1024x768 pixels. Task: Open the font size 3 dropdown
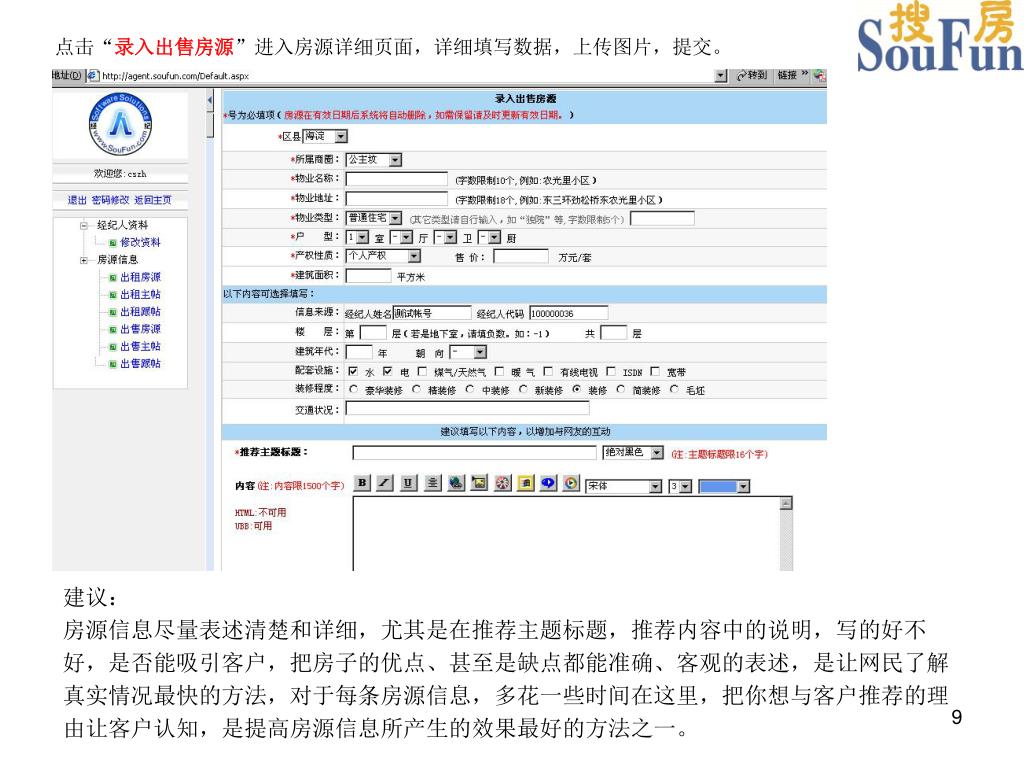685,487
